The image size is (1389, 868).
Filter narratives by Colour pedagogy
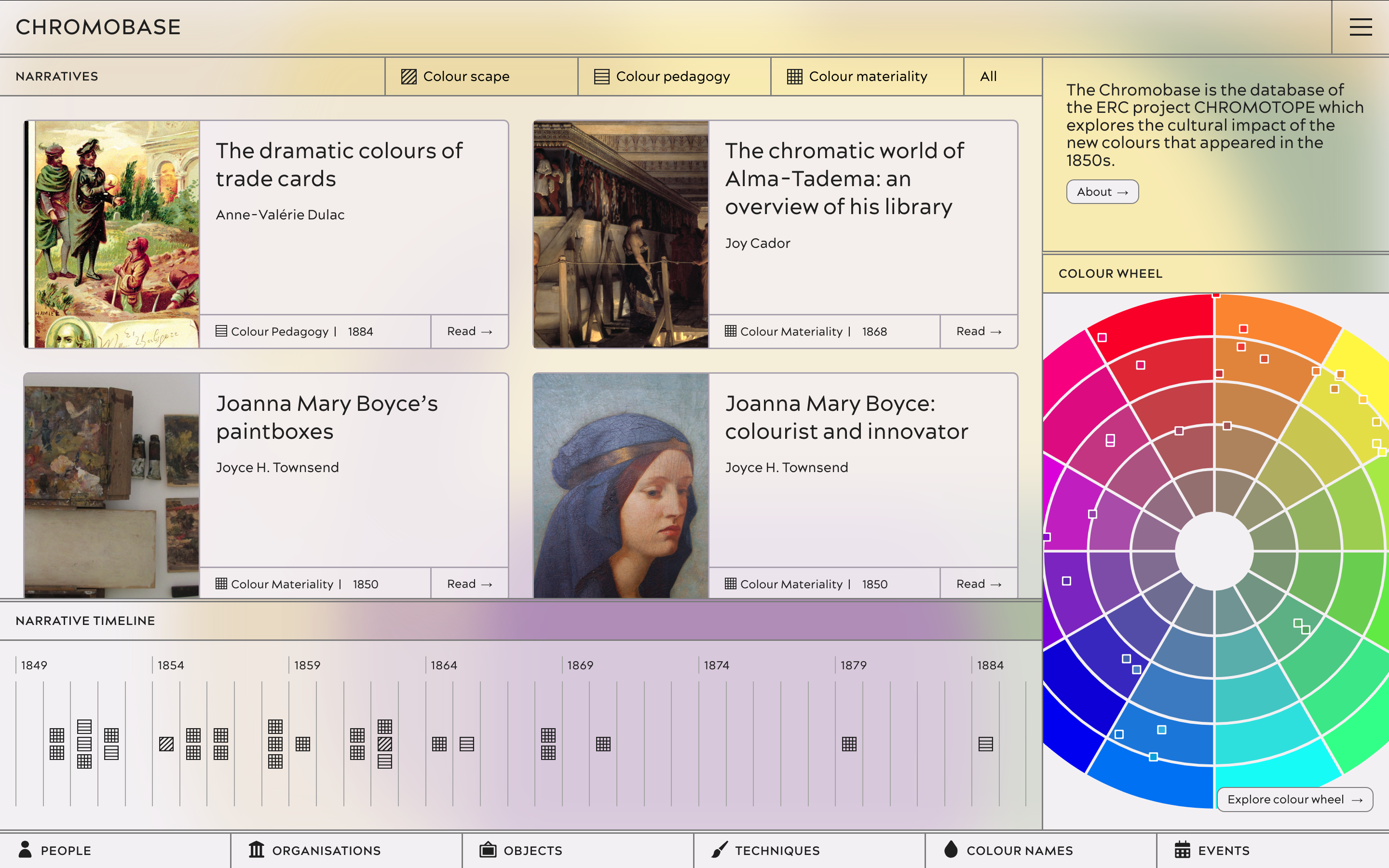pos(673,76)
